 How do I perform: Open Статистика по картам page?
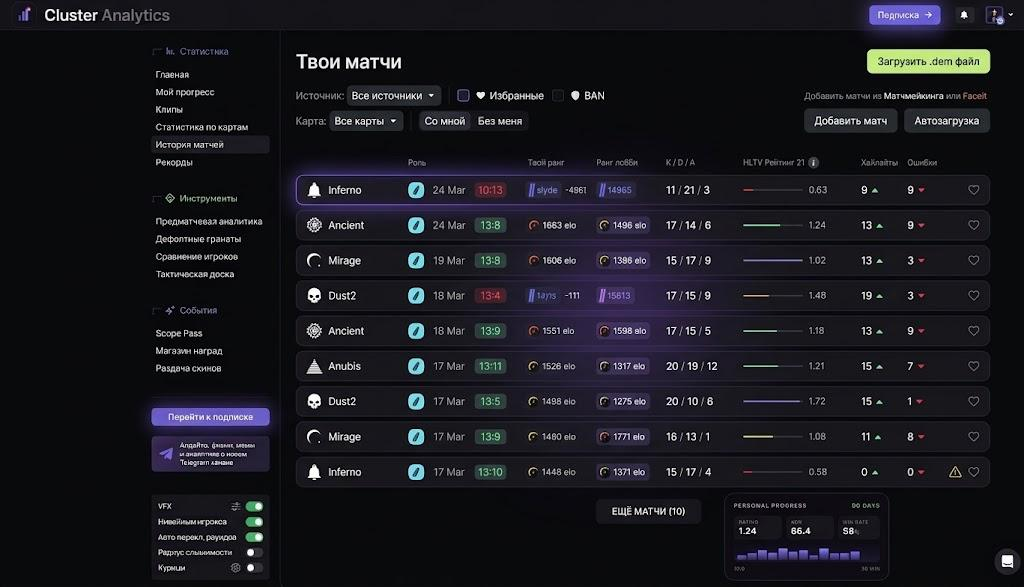(x=202, y=127)
